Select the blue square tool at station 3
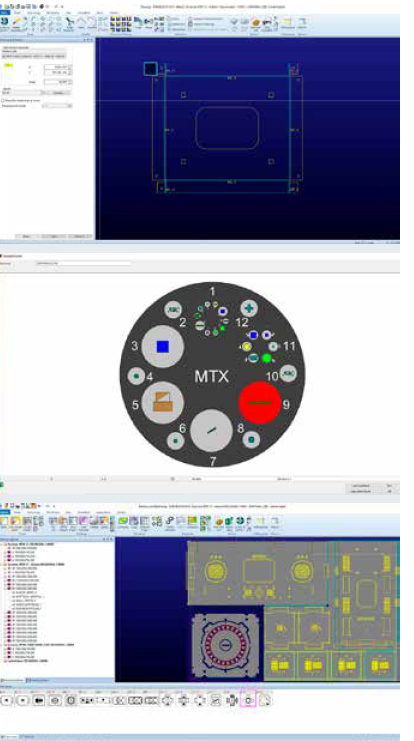Image resolution: width=414 pixels, height=741 pixels. [163, 346]
